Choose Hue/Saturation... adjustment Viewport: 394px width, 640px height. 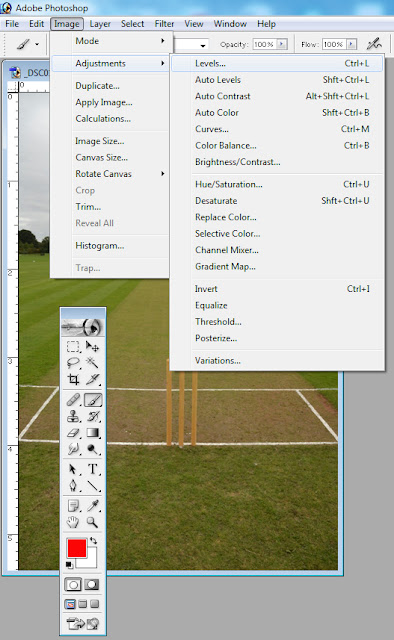tap(277, 184)
